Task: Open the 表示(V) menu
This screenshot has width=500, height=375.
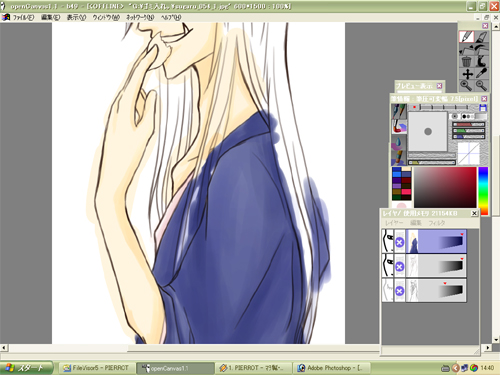Action: tap(76, 17)
